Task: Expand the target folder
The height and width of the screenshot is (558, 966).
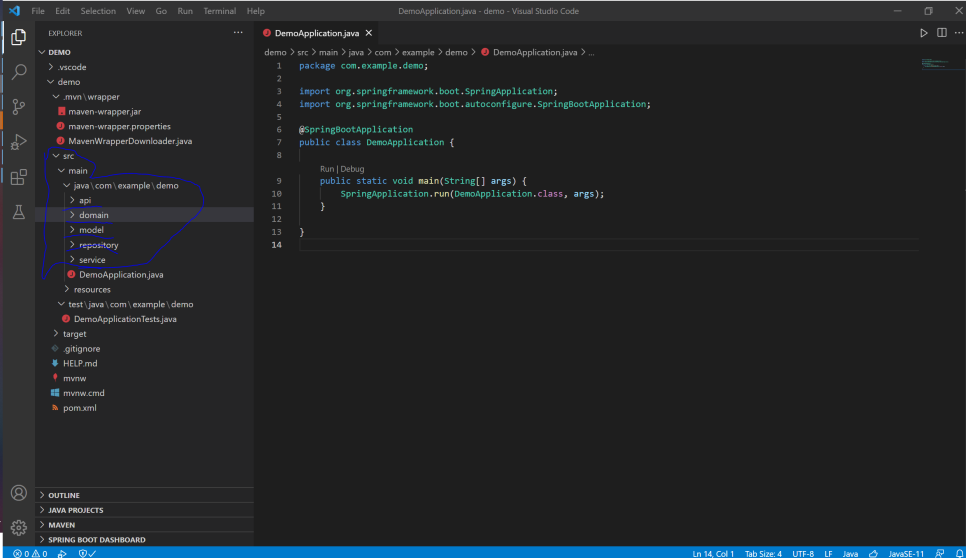Action: click(75, 334)
